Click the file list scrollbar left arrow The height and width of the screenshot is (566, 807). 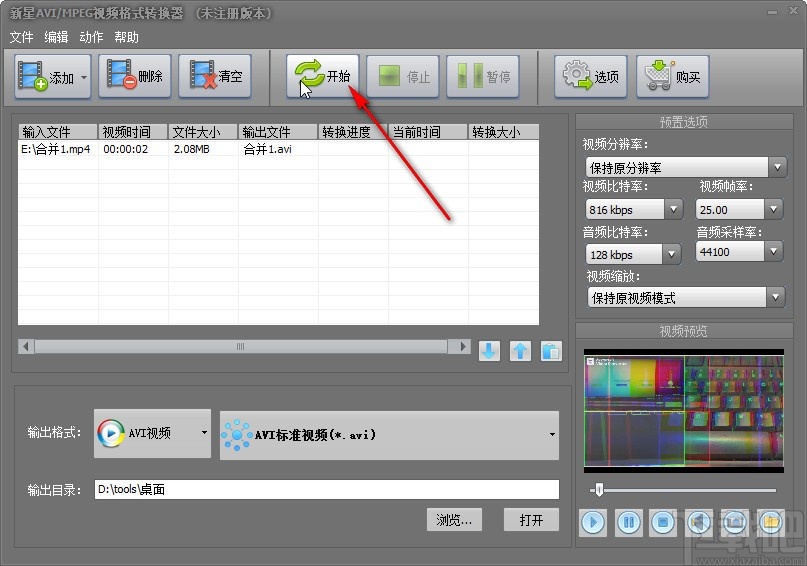tap(26, 346)
